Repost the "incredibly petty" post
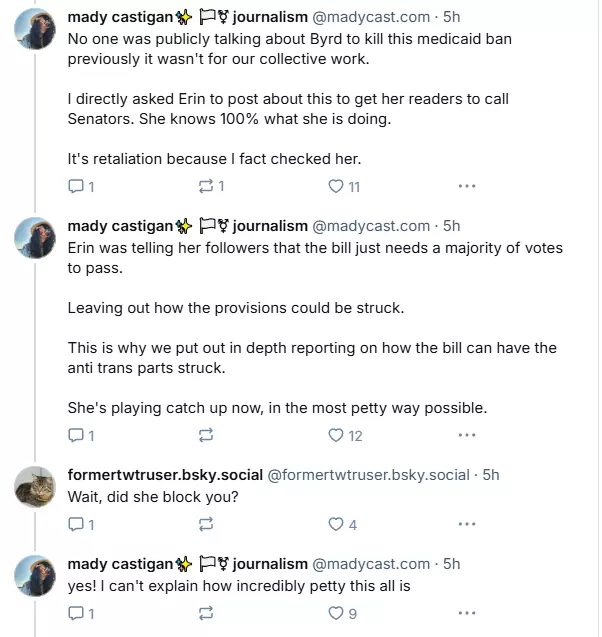The width and height of the screenshot is (602, 637). coord(206,613)
